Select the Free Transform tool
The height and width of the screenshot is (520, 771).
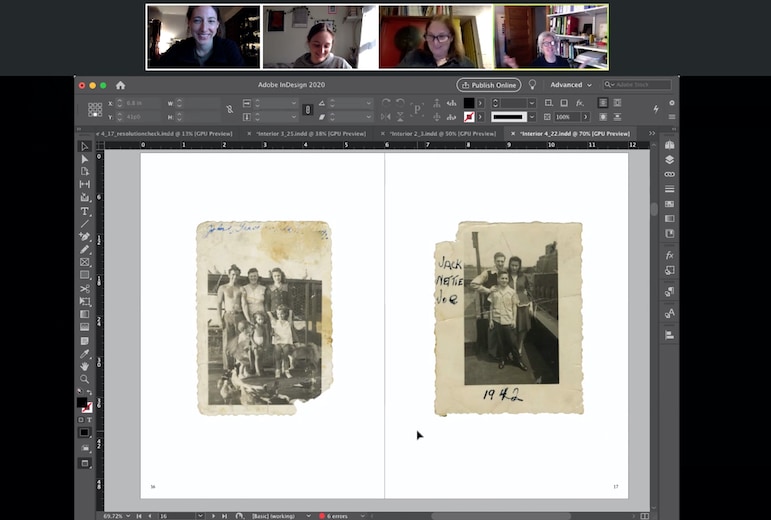click(84, 301)
